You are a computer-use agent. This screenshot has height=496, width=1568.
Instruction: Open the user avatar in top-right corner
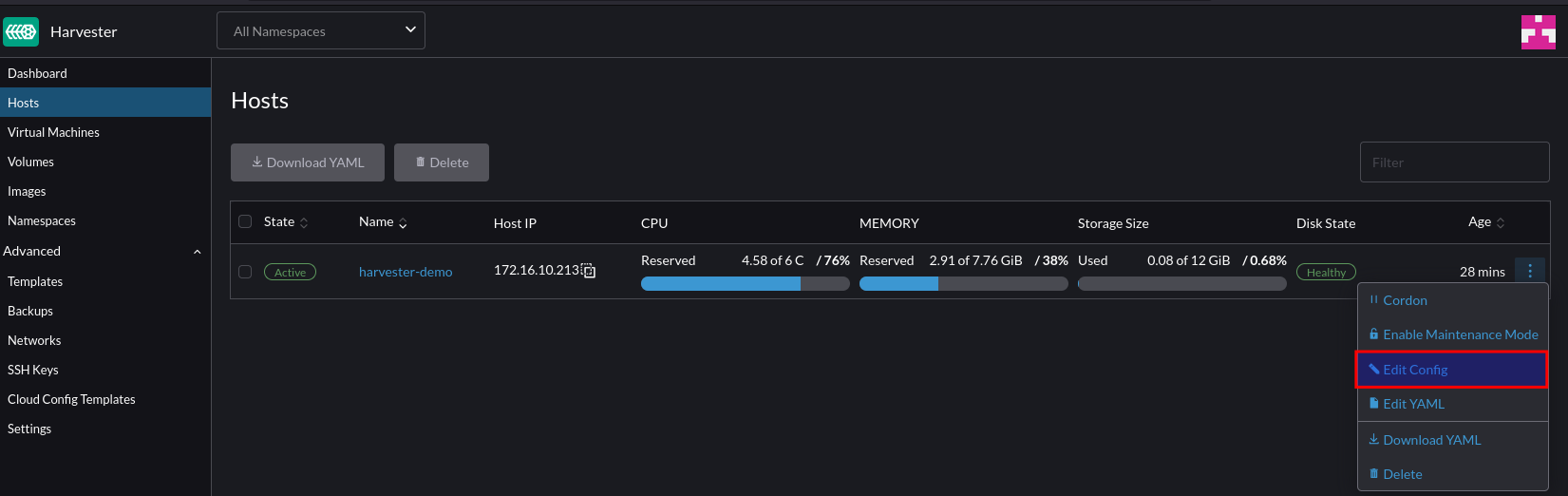(1538, 31)
